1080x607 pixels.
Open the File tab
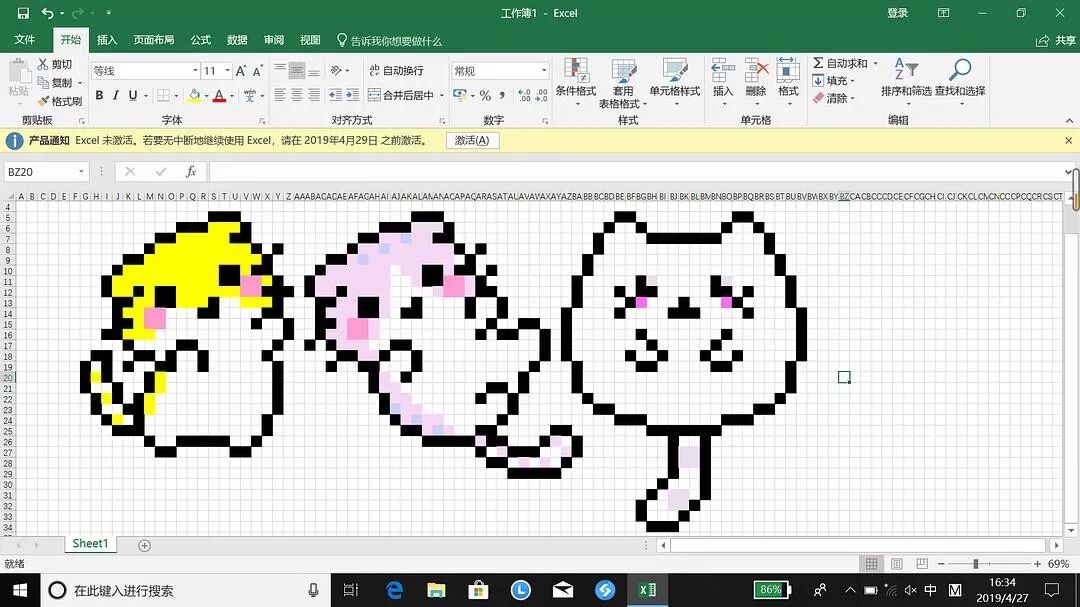click(25, 40)
